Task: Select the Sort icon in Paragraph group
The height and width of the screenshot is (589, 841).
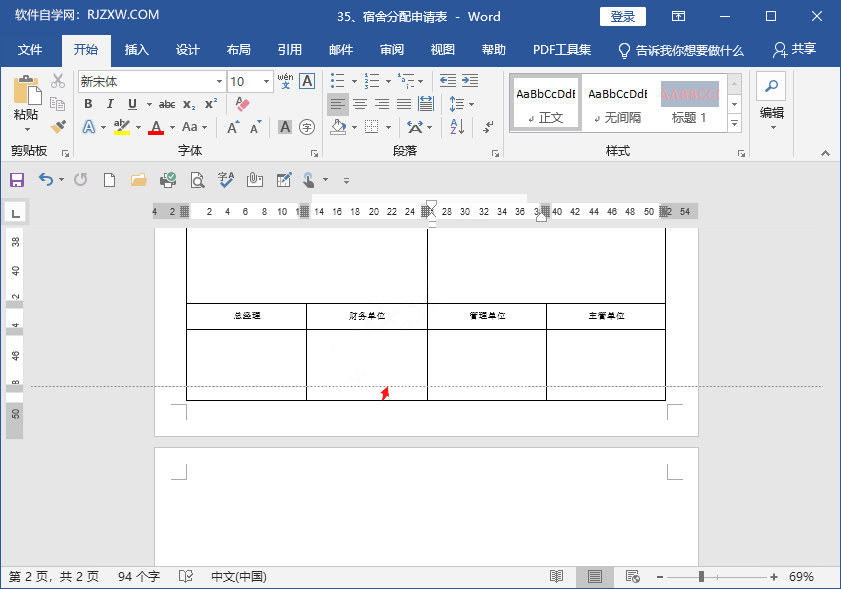Action: pyautogui.click(x=457, y=127)
